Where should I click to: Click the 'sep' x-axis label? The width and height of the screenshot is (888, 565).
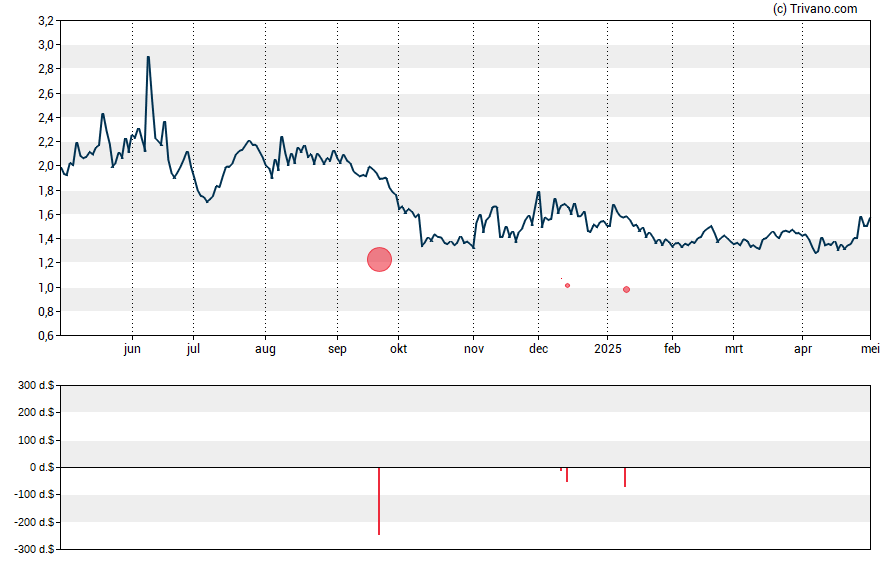(x=337, y=349)
